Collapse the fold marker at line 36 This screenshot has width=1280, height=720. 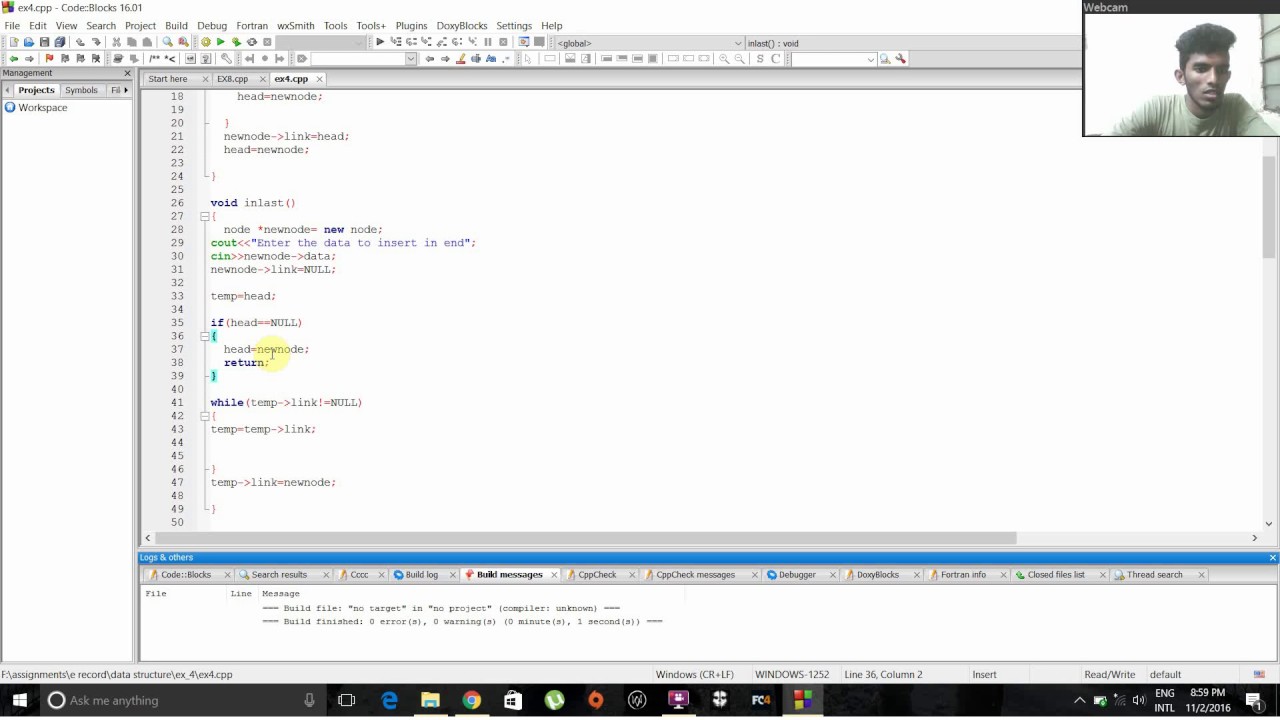coord(204,336)
